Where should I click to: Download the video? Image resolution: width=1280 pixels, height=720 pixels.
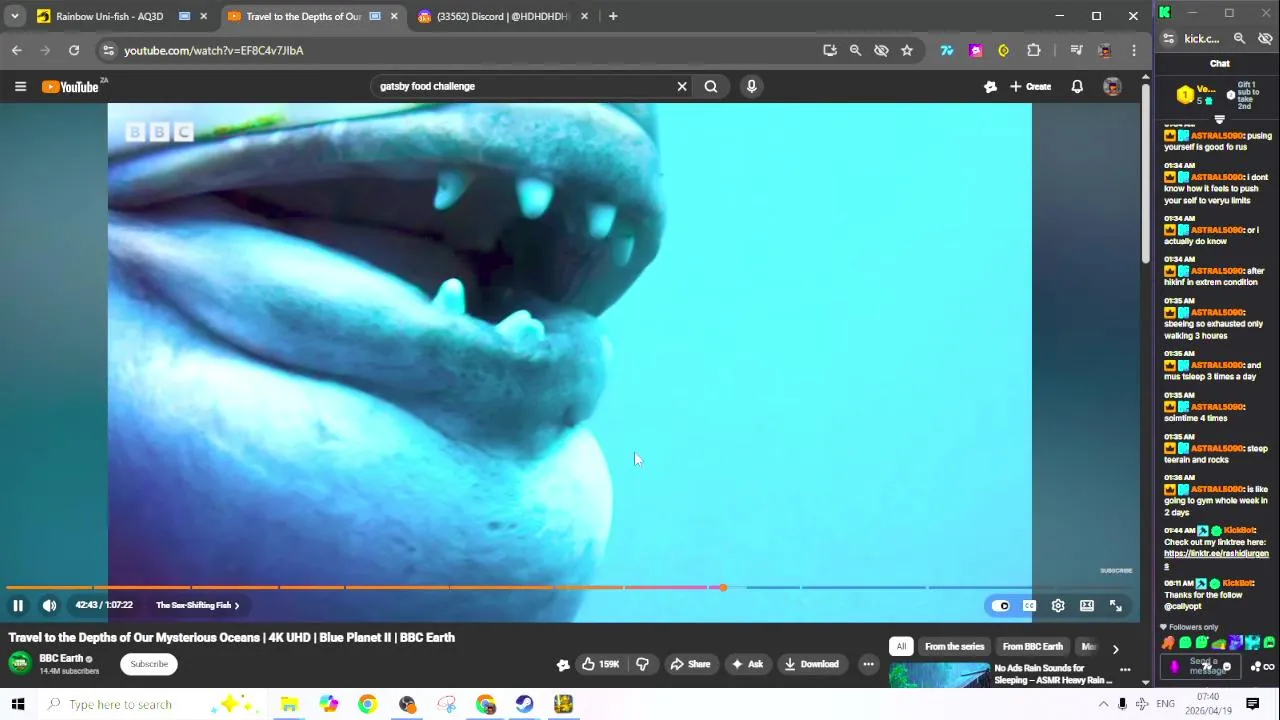tap(812, 664)
